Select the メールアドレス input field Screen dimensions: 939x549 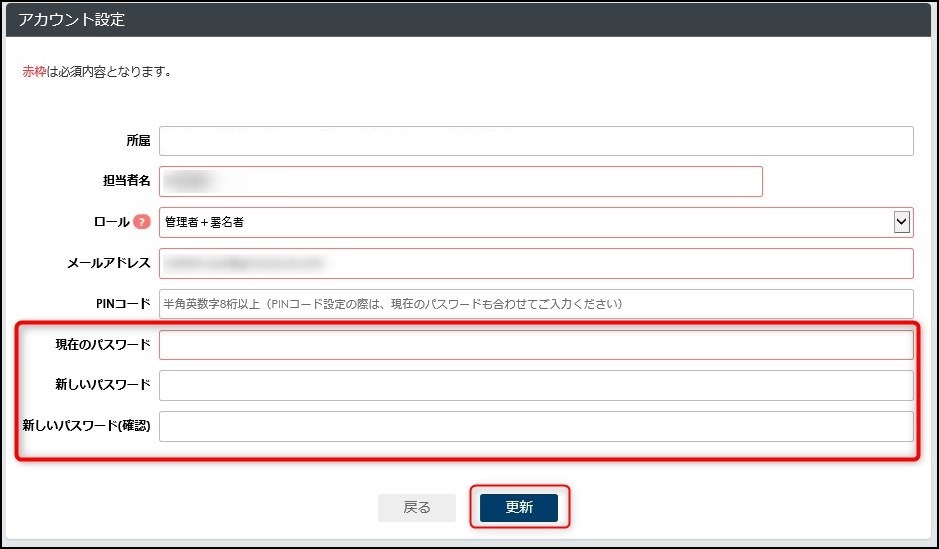tap(536, 263)
